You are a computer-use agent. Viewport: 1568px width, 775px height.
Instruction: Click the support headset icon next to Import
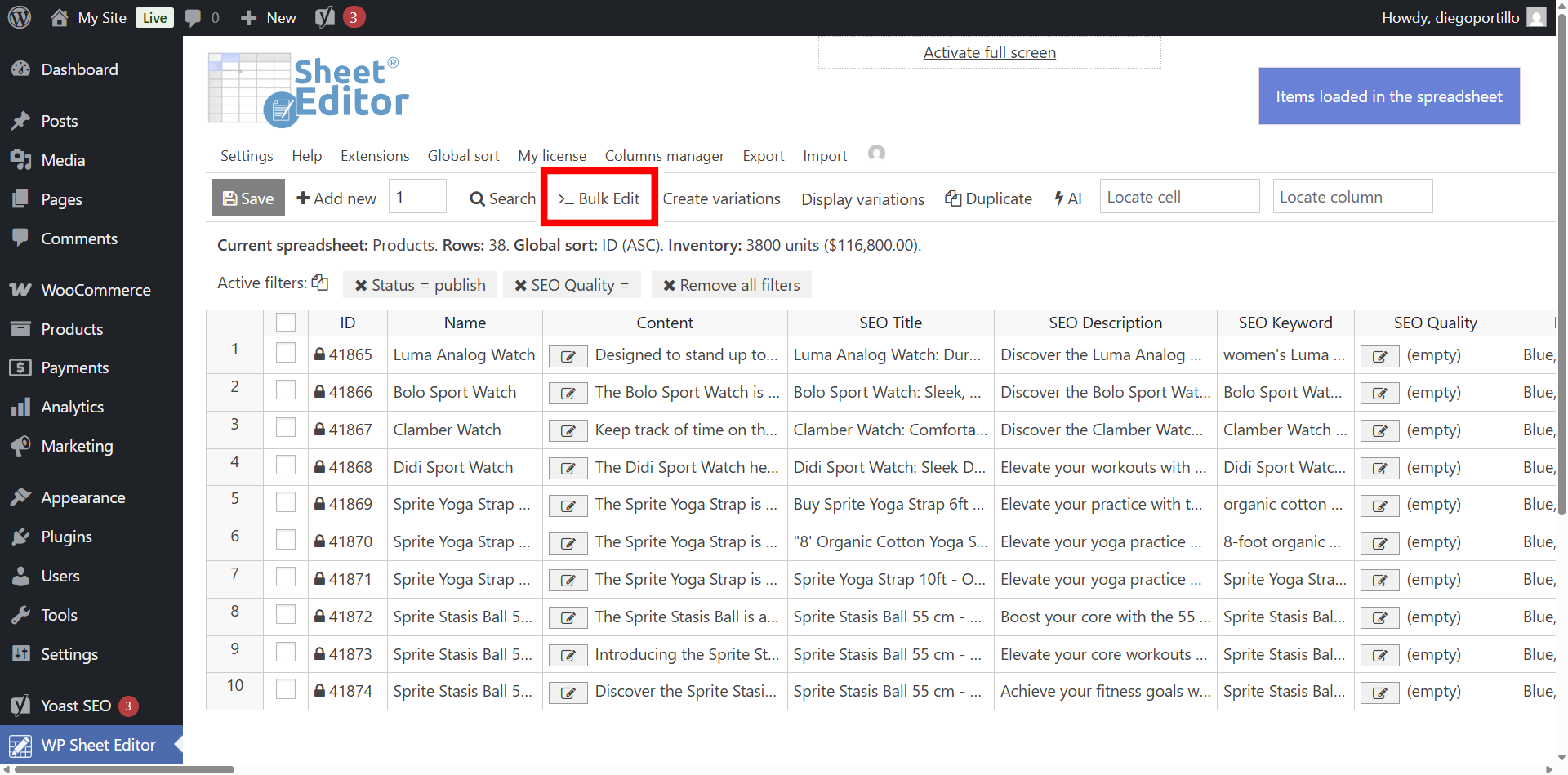pos(876,154)
